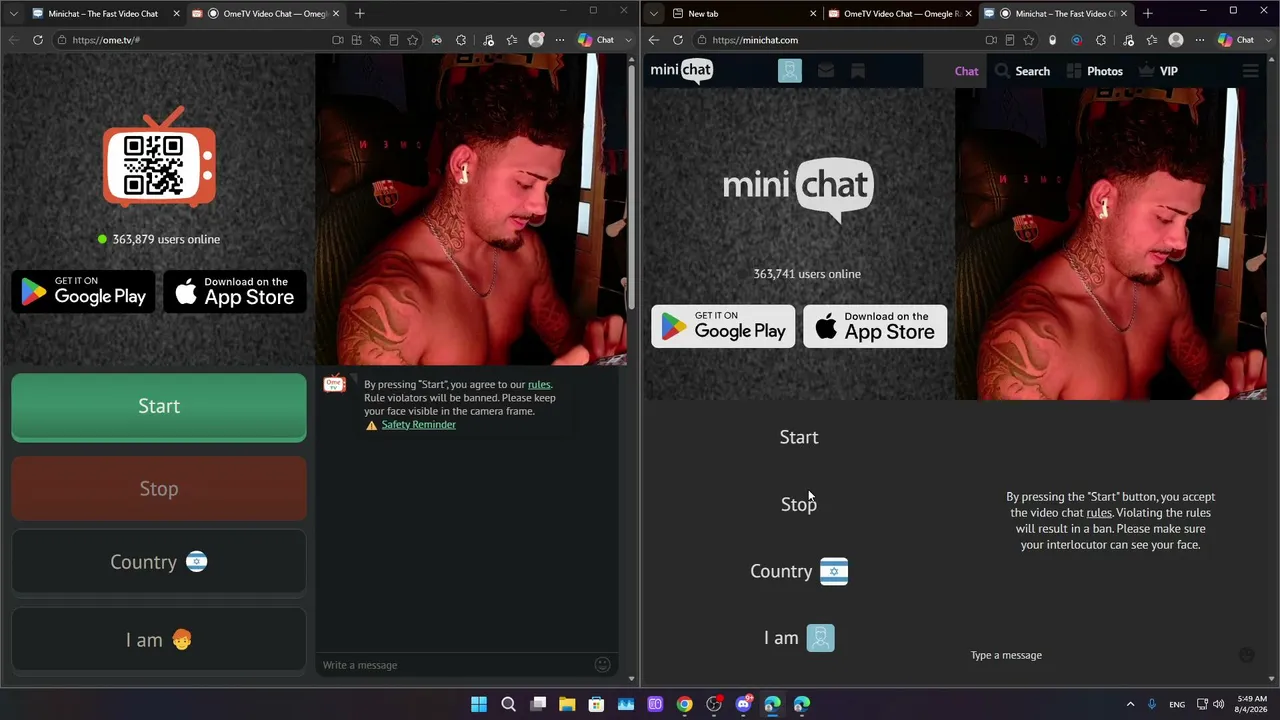
Task: Open the extensions puzzle icon in the left browser
Action: click(461, 40)
